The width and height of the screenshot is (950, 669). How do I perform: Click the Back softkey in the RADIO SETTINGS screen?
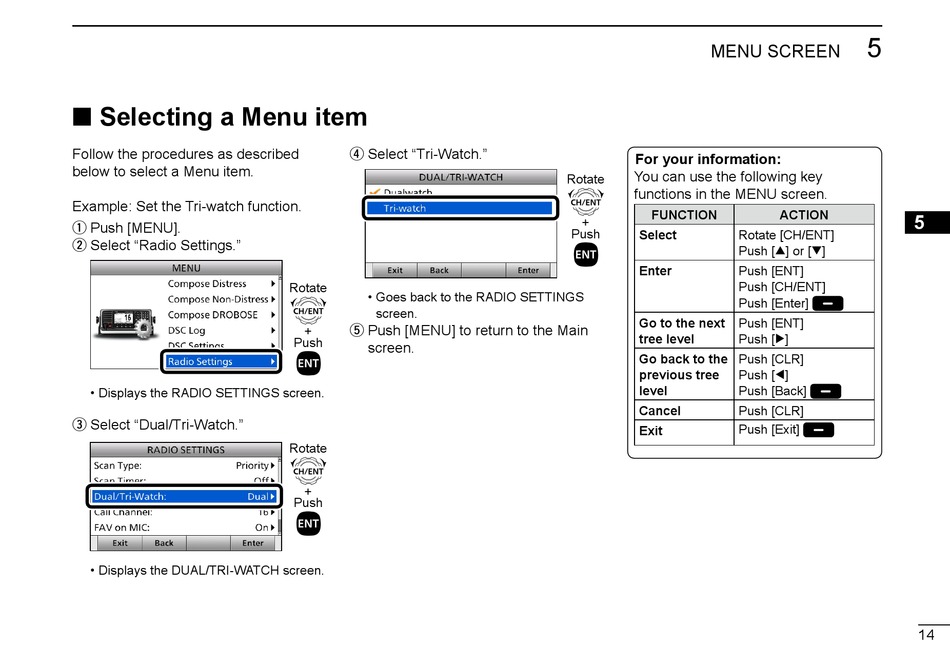pos(164,543)
